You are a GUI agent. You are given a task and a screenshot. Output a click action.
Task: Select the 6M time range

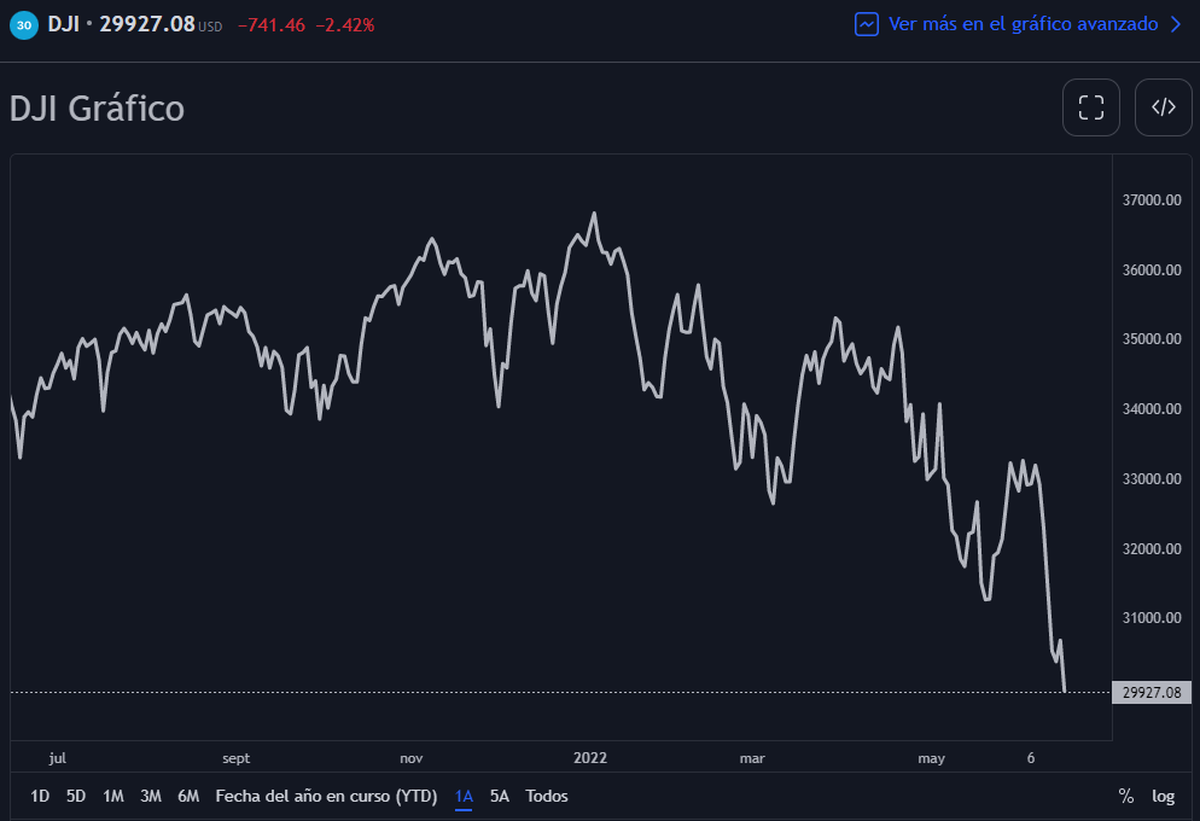point(189,796)
